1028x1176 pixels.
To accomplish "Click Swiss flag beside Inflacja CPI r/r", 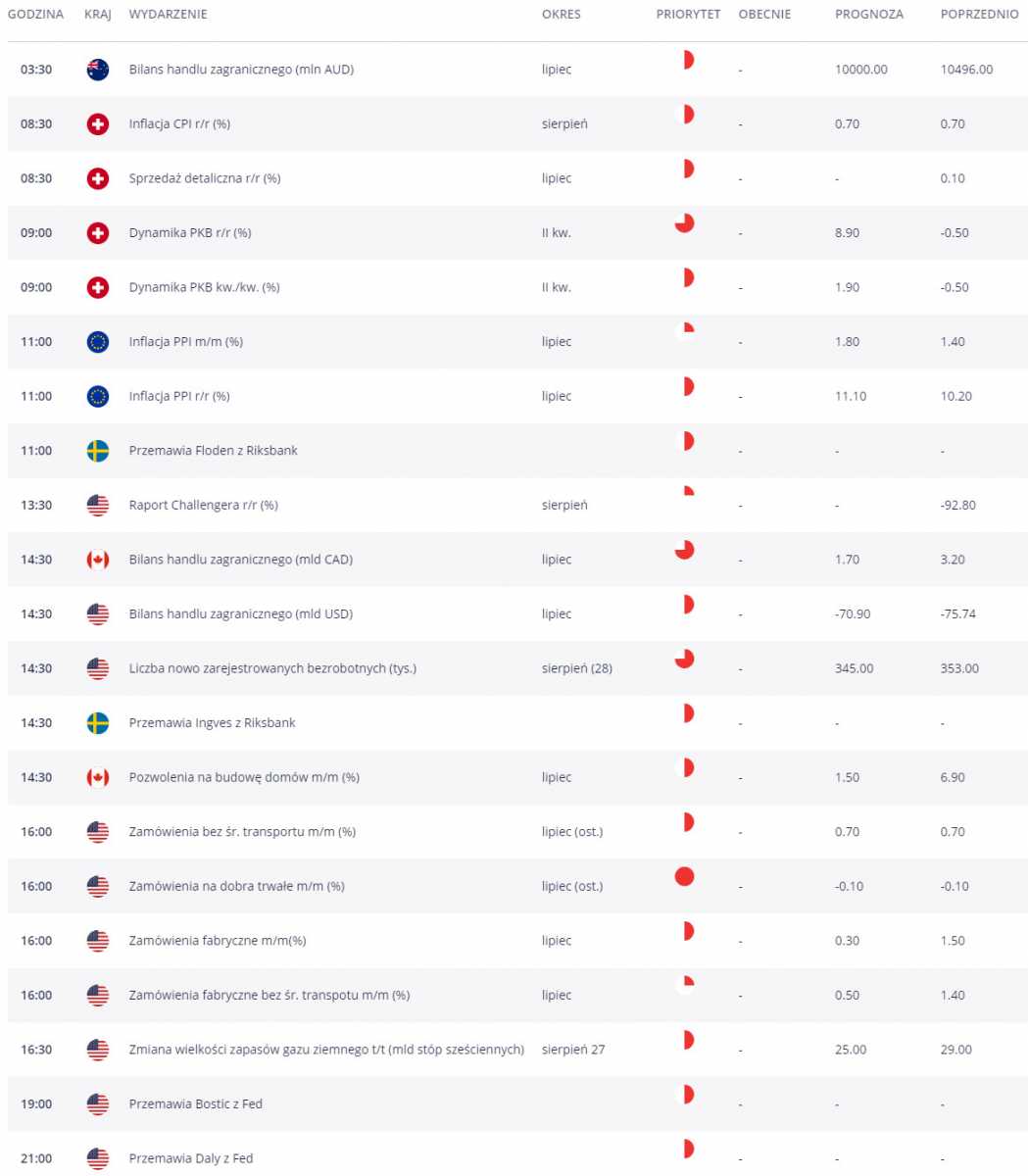I will click(x=98, y=124).
